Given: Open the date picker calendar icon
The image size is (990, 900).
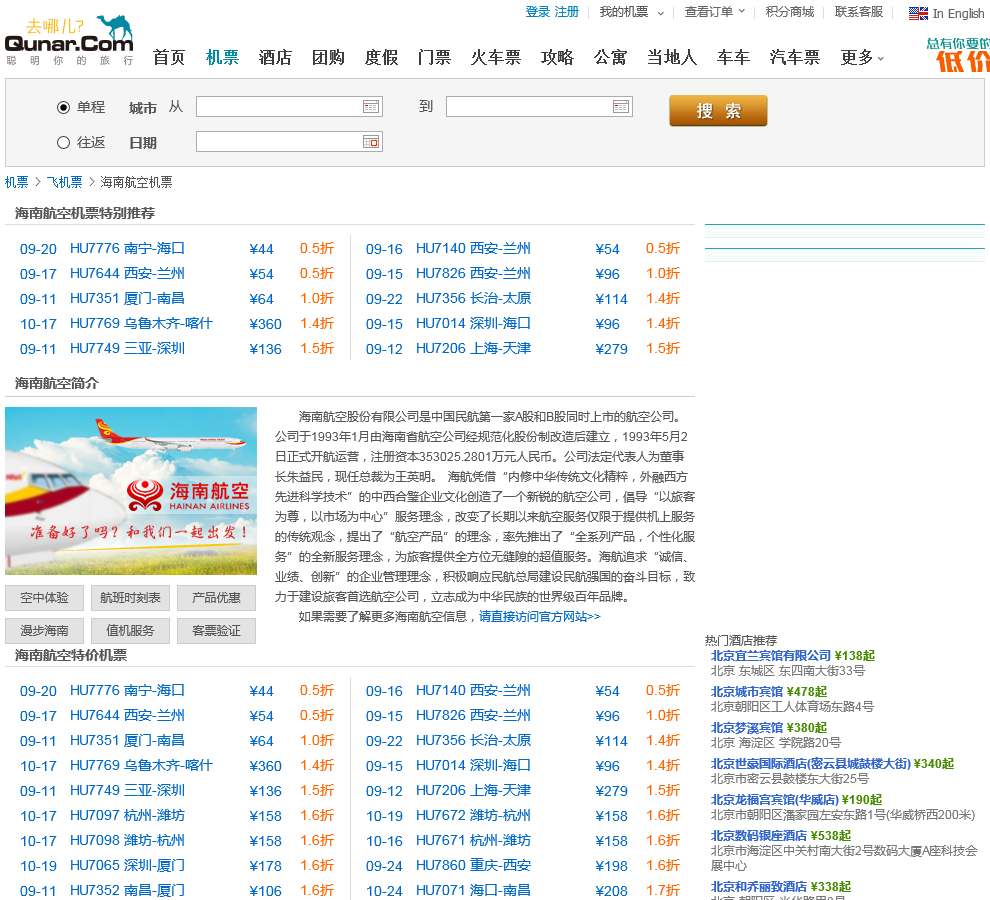Looking at the screenshot, I should pos(371,142).
